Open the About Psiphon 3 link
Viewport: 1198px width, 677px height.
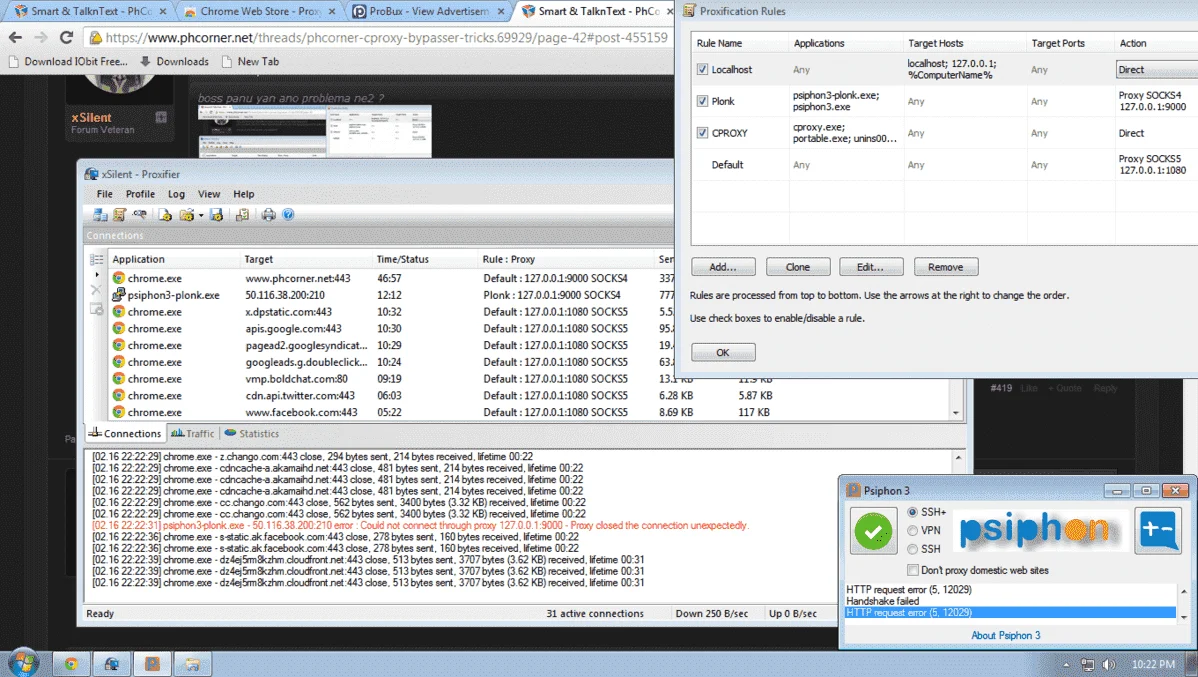(x=1005, y=635)
